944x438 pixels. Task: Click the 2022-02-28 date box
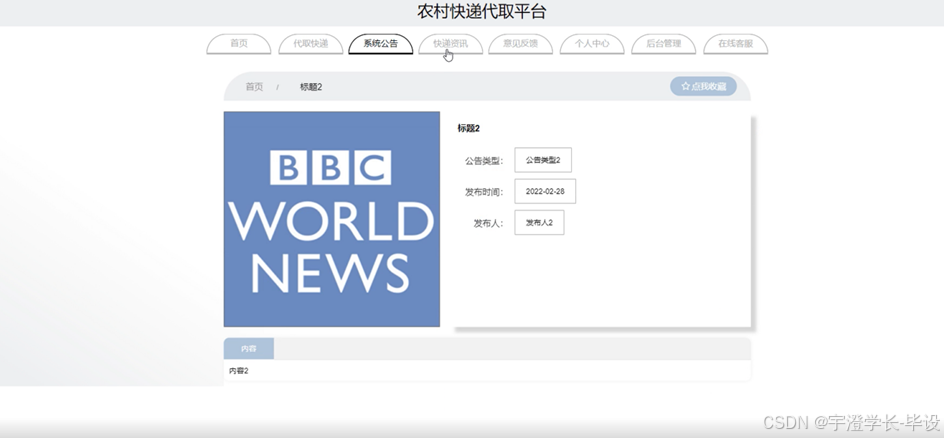coord(545,191)
